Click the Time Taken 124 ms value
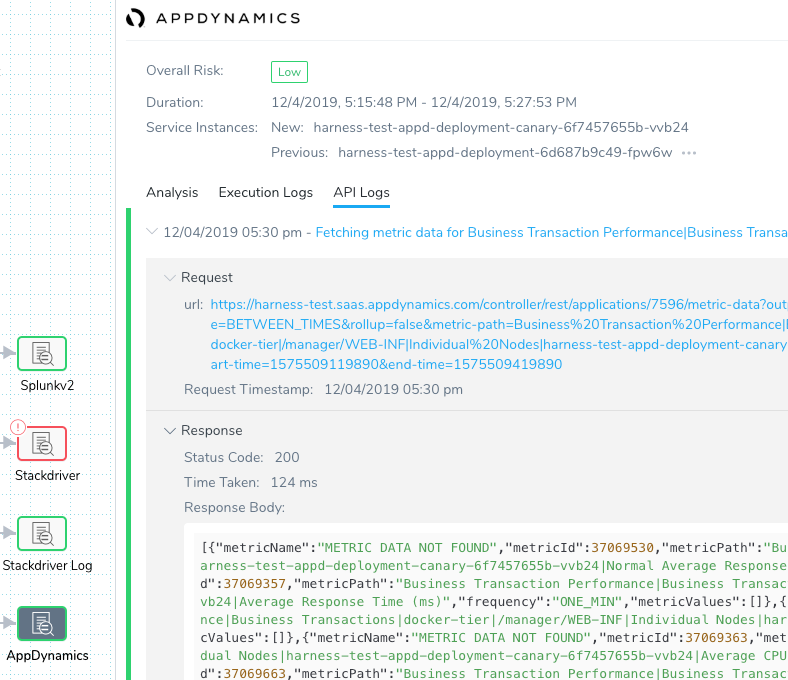Screen dimensions: 788x680 (294, 482)
